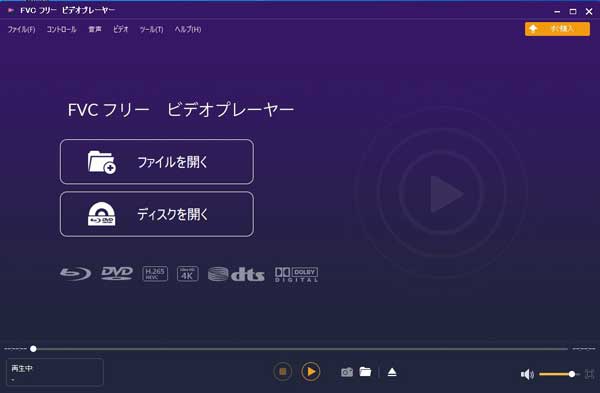This screenshot has height=393, width=600.
Task: Click the stop playback button
Action: (283, 372)
